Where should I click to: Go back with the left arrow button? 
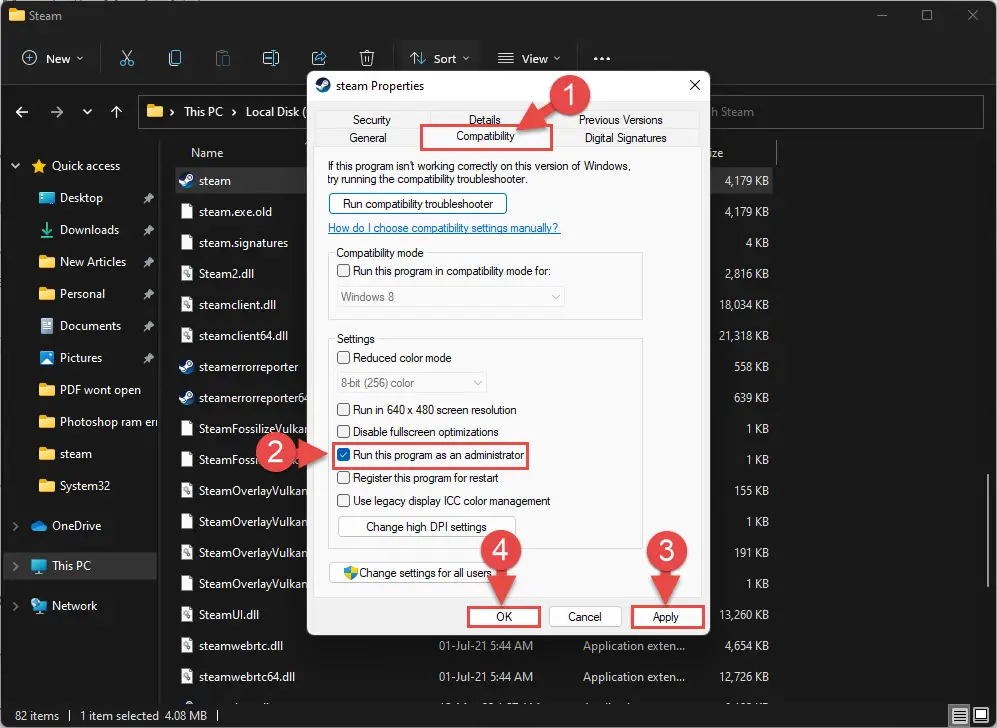(x=22, y=112)
